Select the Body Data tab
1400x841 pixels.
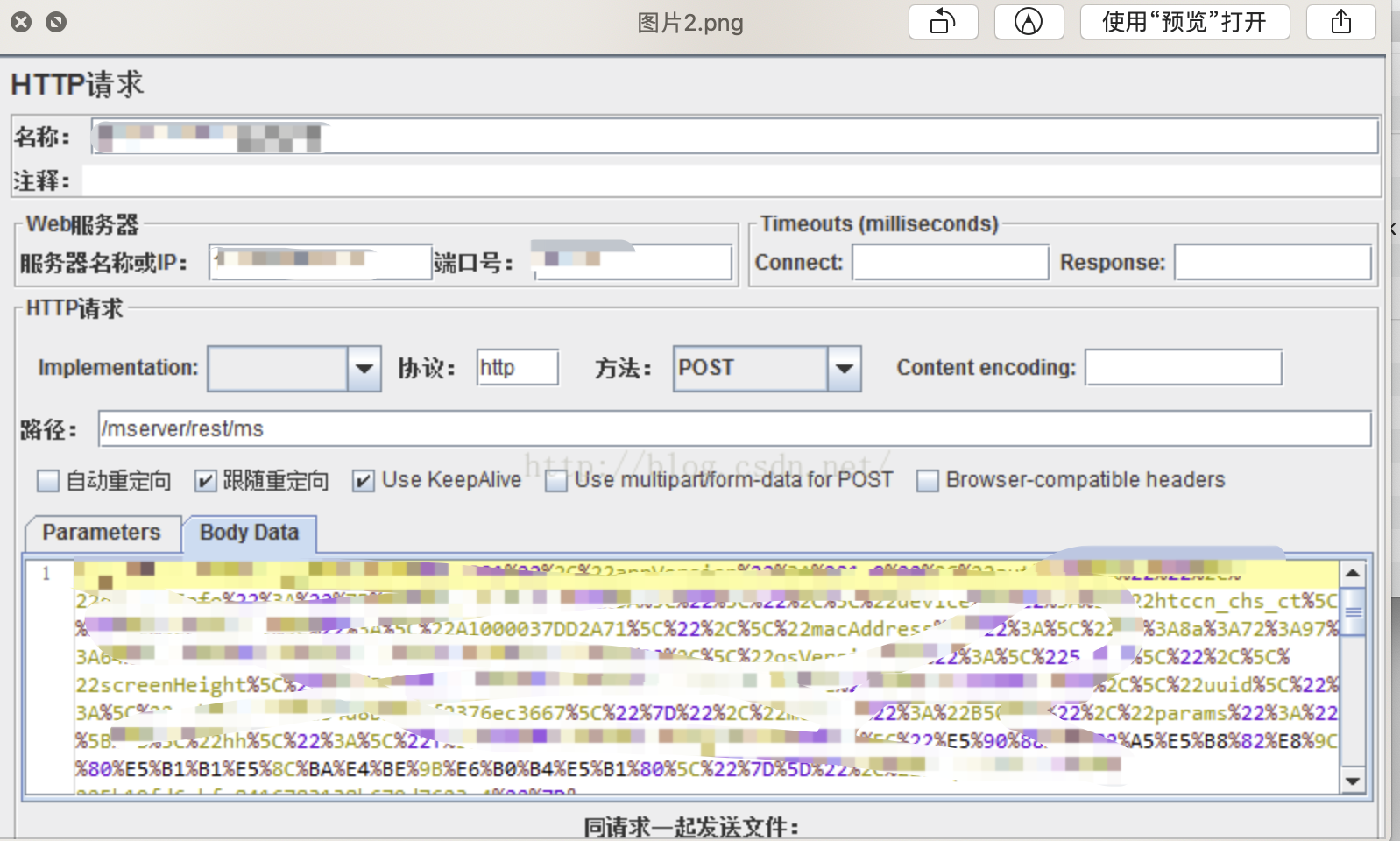[250, 533]
